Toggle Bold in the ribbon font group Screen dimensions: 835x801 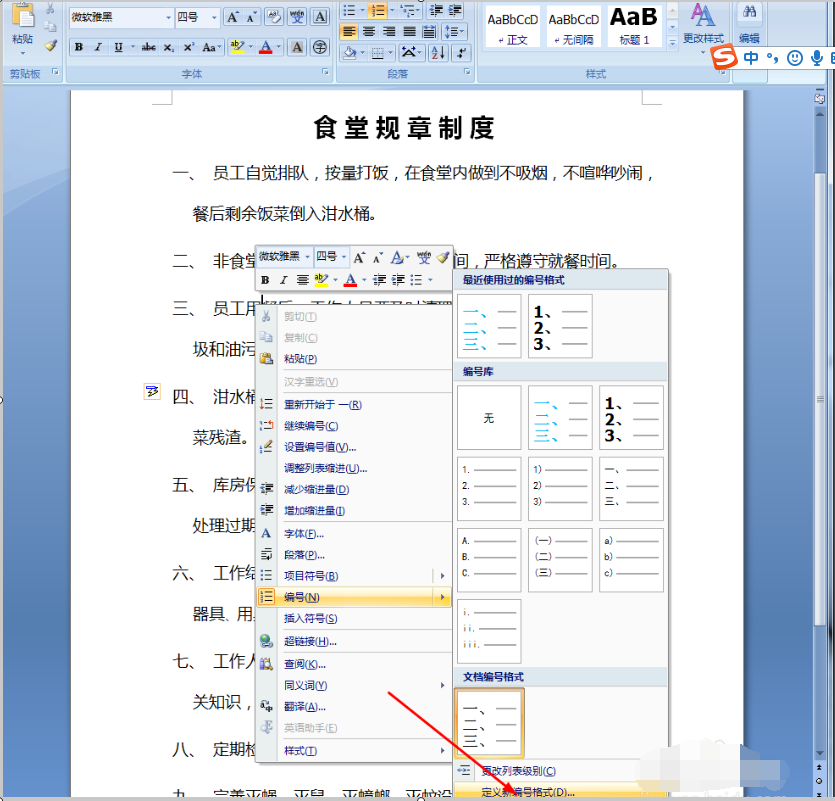79,47
